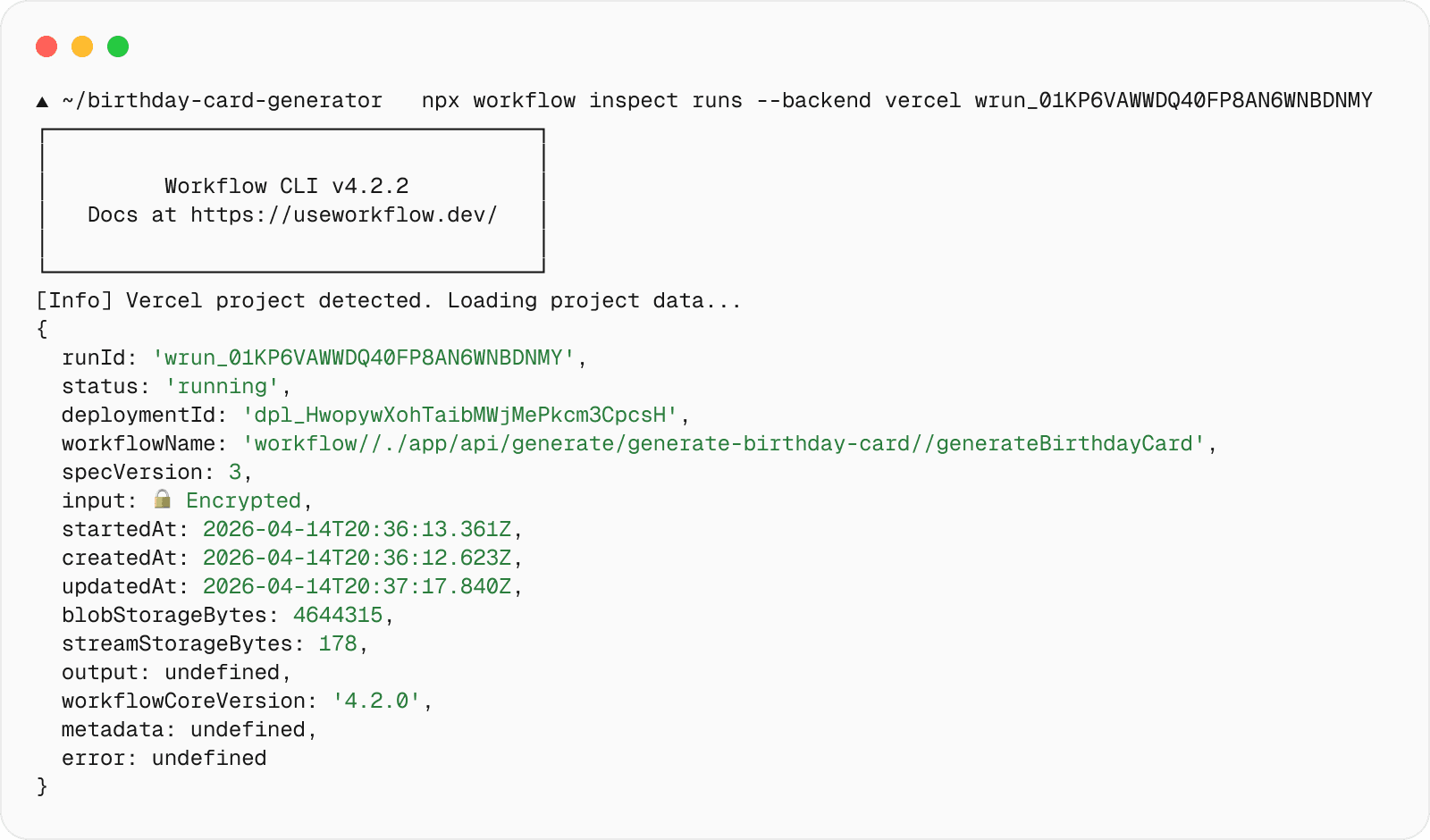Click the triangle prompt icon
1430x840 pixels.
pyautogui.click(x=42, y=102)
